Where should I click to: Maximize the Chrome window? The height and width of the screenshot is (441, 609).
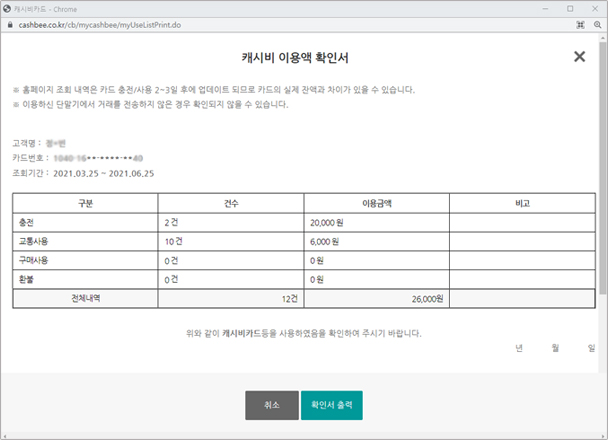[x=570, y=9]
